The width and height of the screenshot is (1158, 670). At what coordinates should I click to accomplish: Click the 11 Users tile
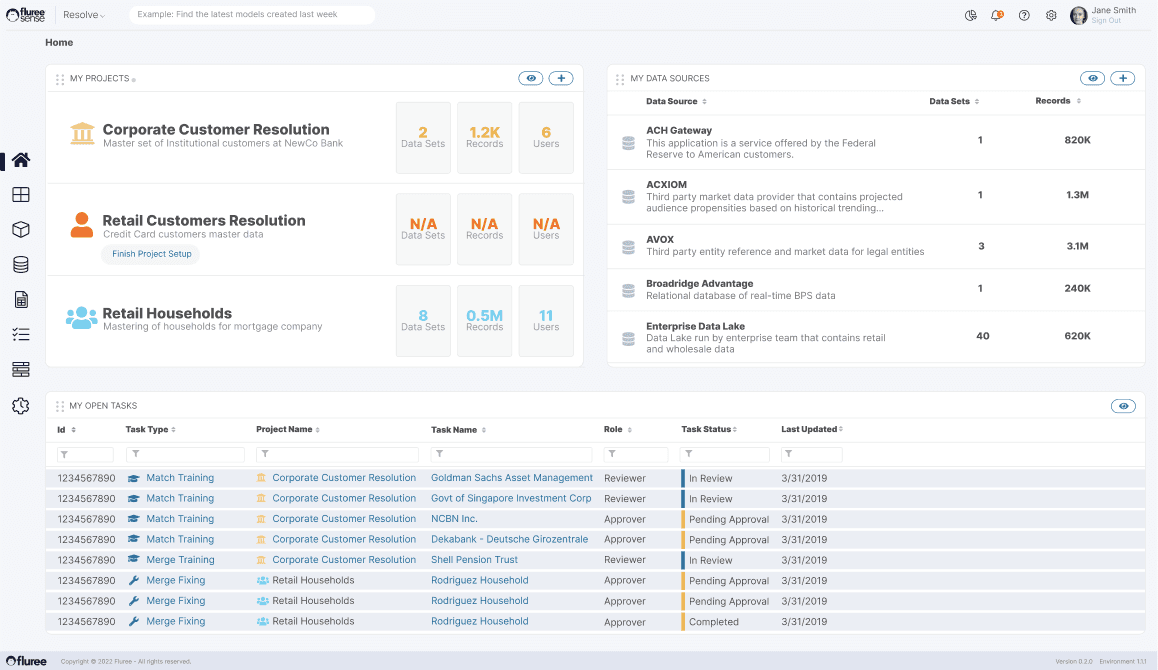tap(546, 321)
